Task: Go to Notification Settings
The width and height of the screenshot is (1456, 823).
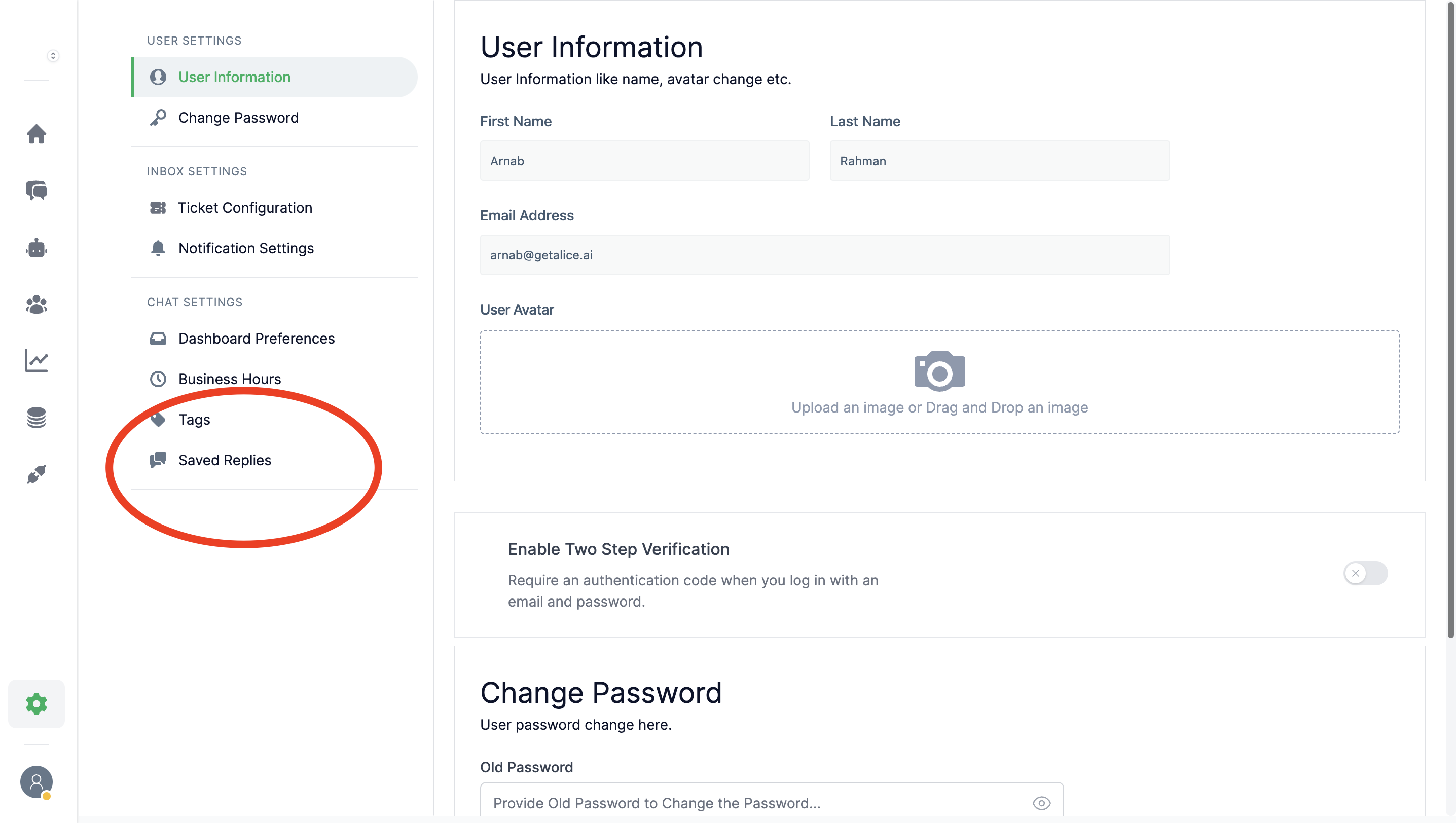Action: click(x=245, y=248)
